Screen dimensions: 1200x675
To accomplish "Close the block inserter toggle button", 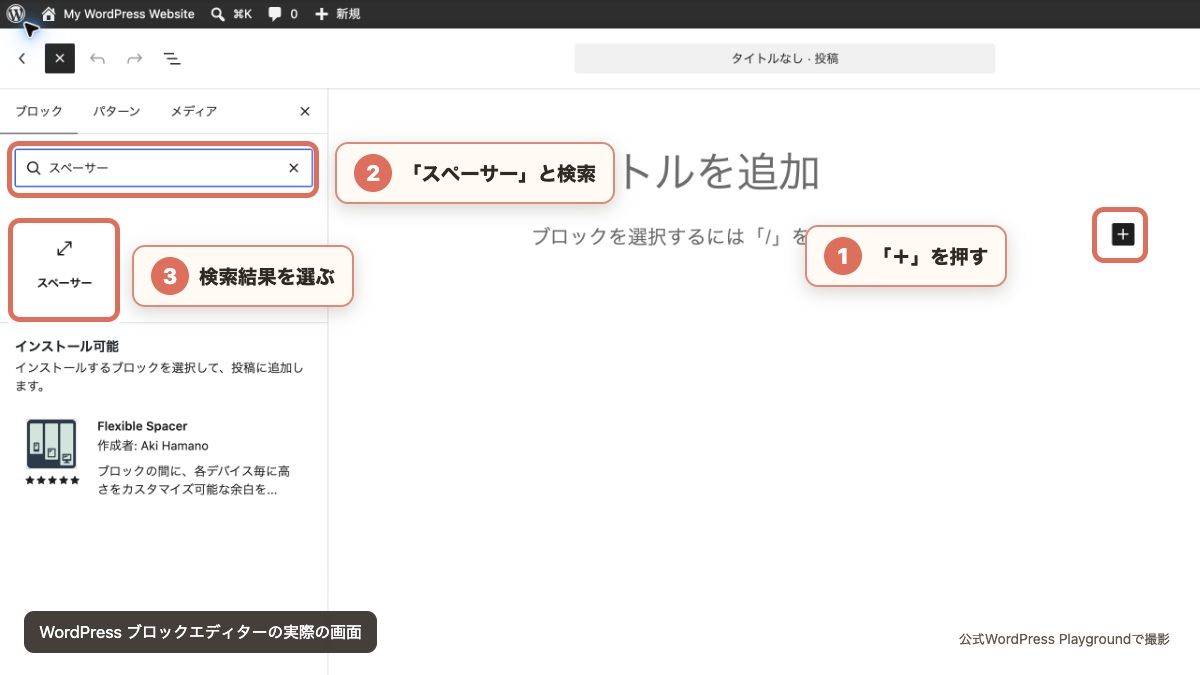I will [60, 59].
